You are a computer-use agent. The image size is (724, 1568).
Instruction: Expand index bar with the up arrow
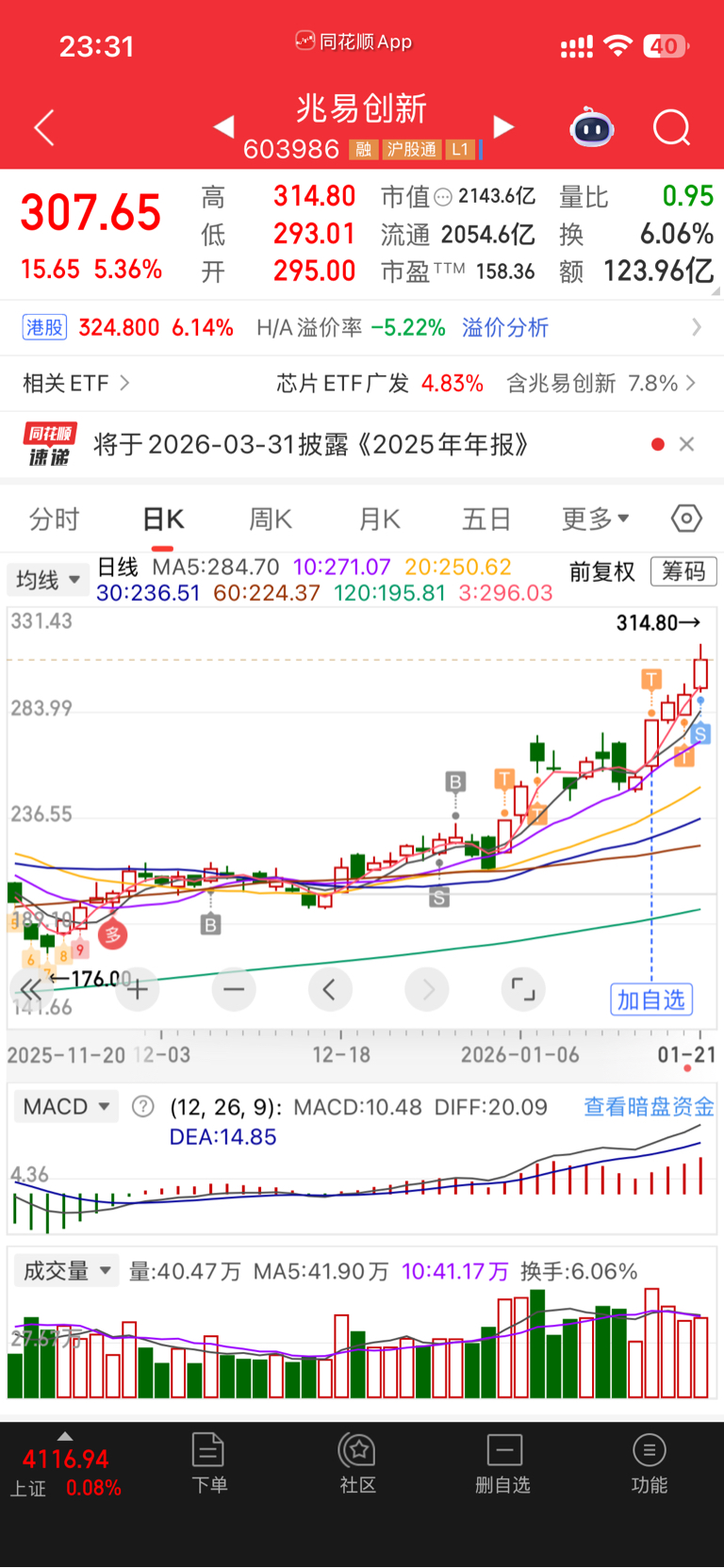(64, 1436)
